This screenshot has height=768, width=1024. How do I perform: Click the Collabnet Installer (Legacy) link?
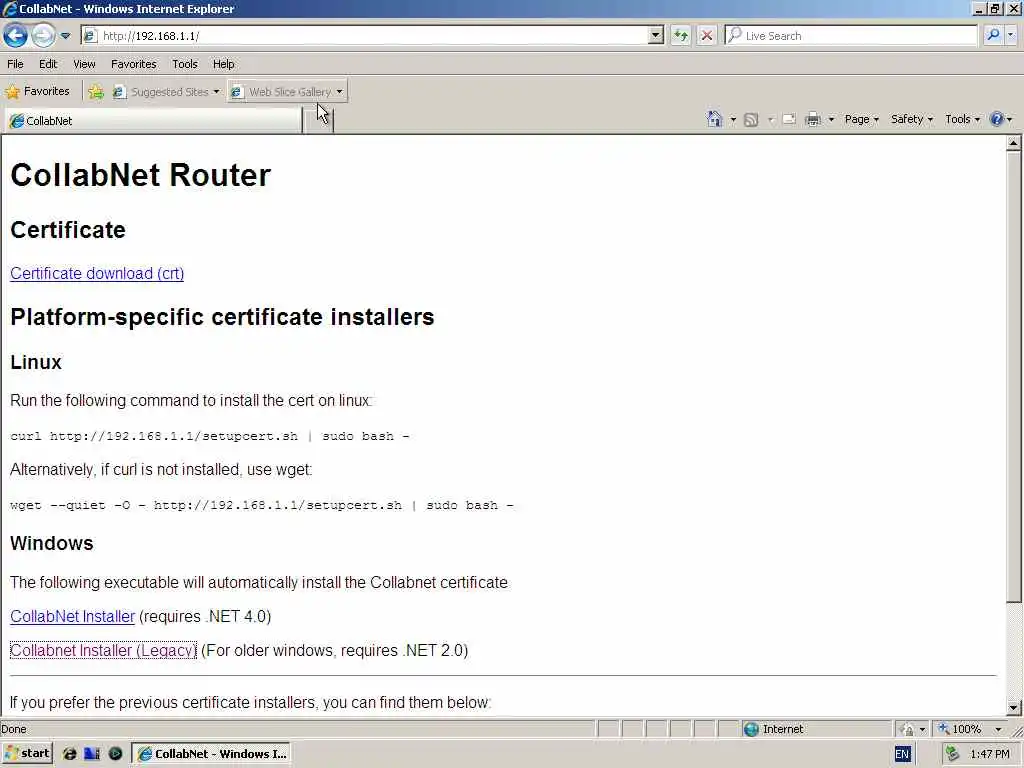(x=103, y=650)
